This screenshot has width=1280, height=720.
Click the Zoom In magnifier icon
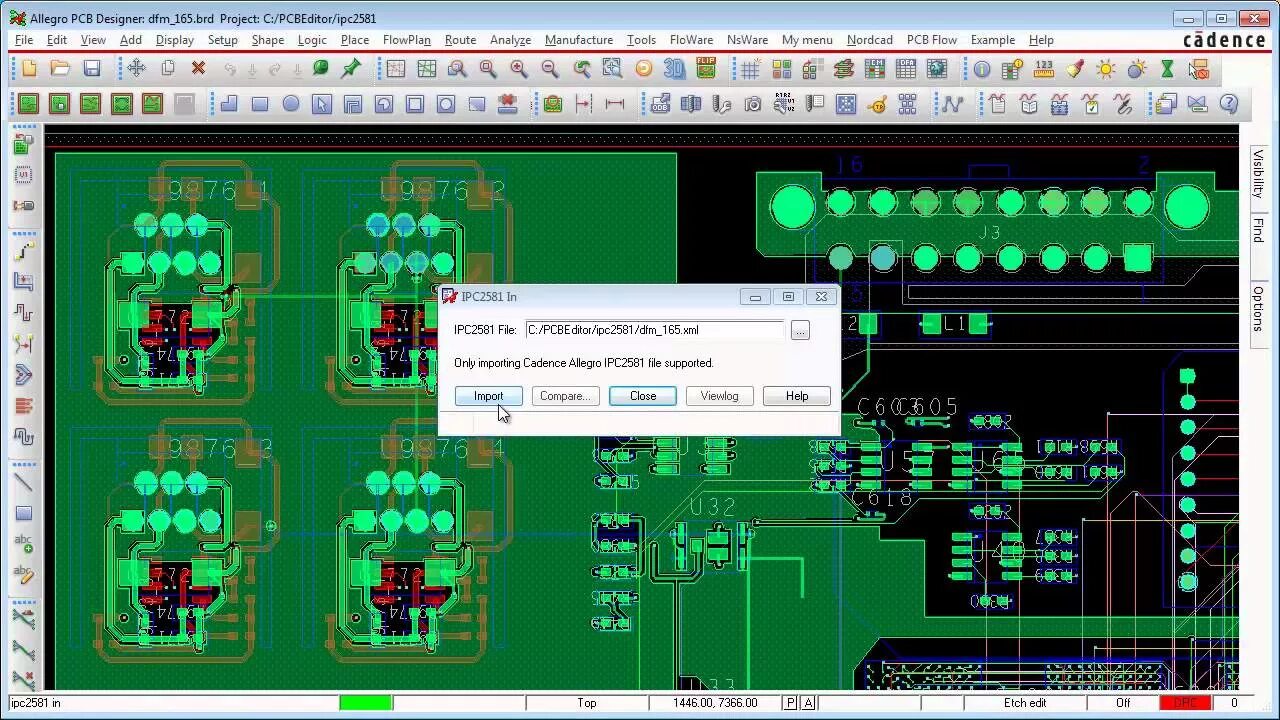coord(519,69)
